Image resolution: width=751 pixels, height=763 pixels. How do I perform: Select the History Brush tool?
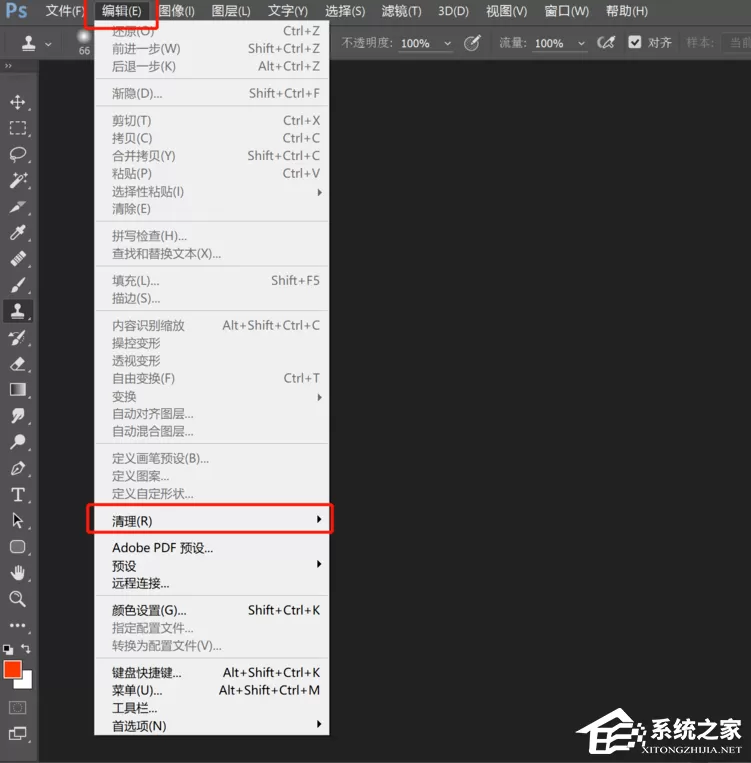(18, 337)
